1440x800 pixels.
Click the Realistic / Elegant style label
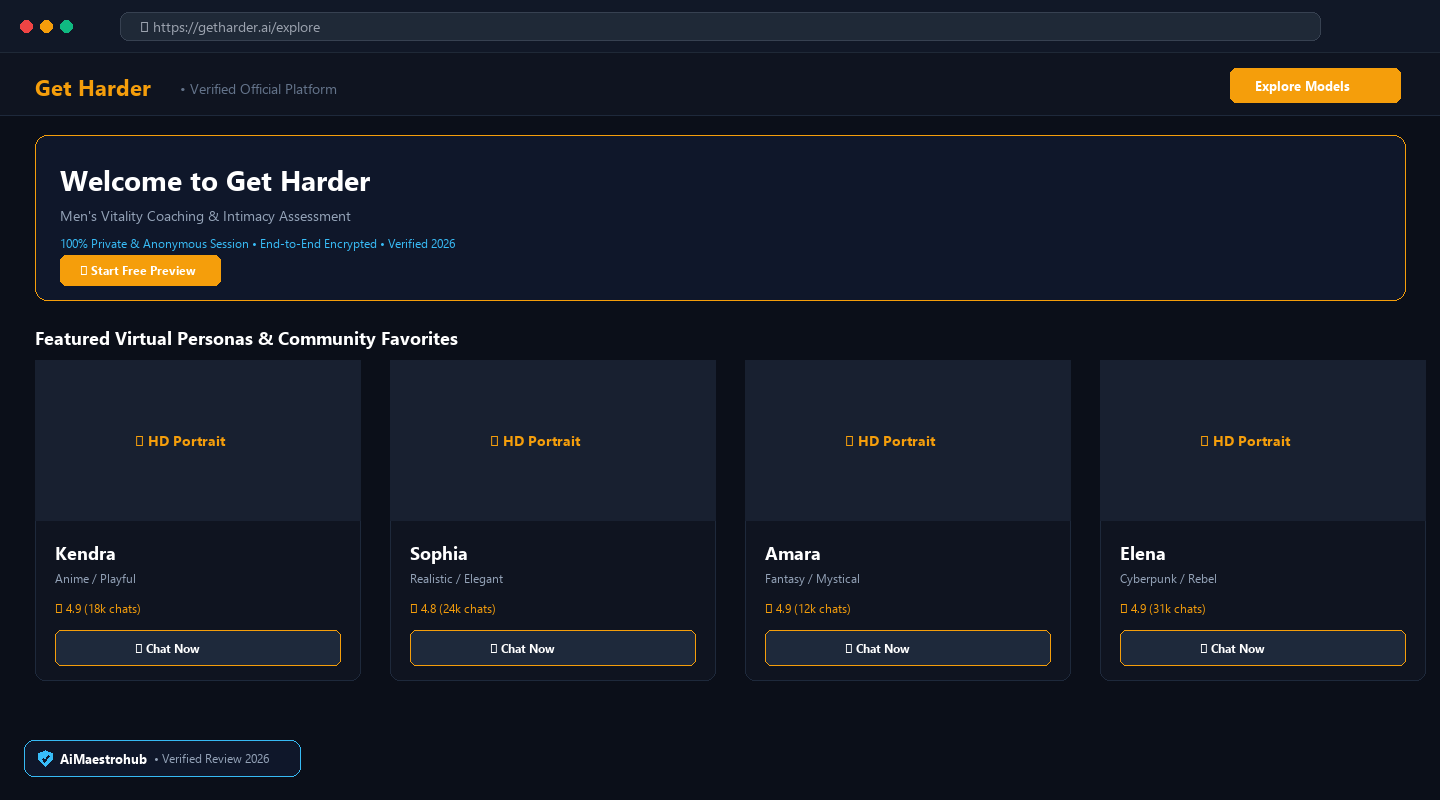[x=456, y=579]
